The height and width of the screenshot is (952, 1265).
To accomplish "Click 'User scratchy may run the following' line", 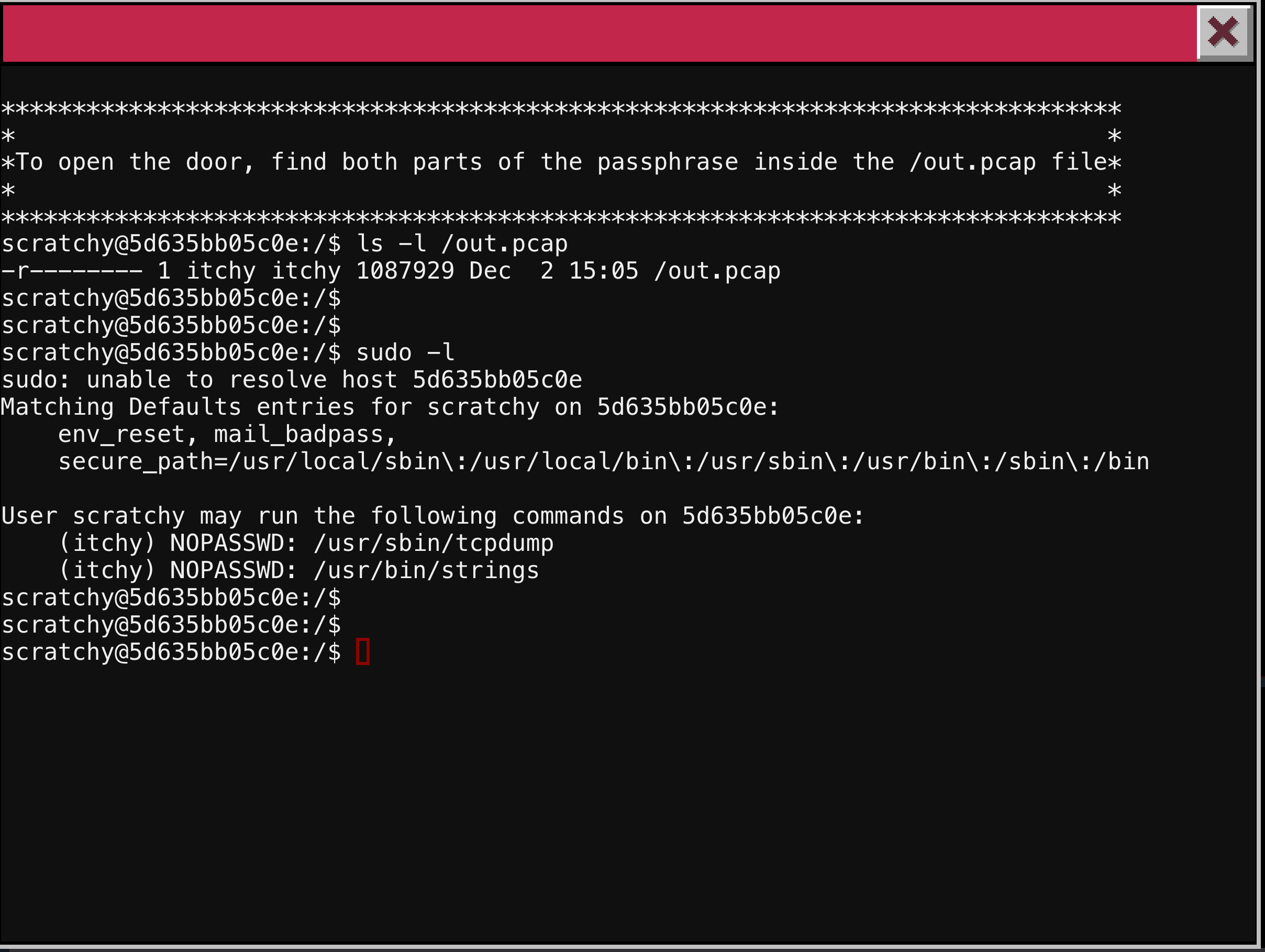I will [x=432, y=516].
